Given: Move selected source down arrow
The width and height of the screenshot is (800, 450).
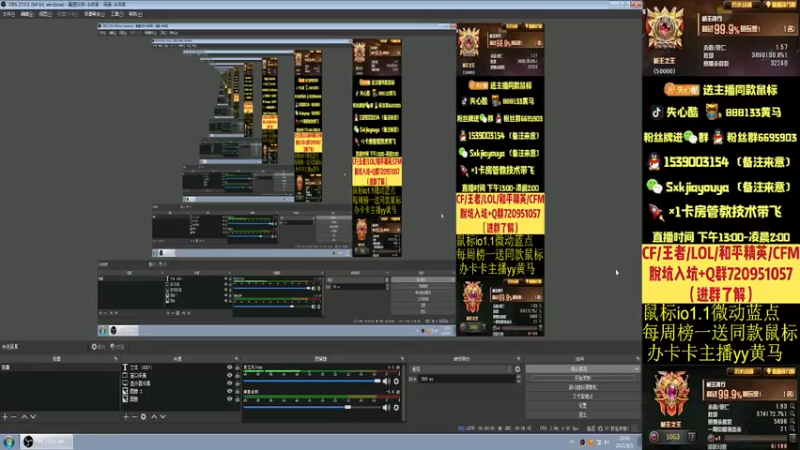Looking at the screenshot, I should coord(163,417).
